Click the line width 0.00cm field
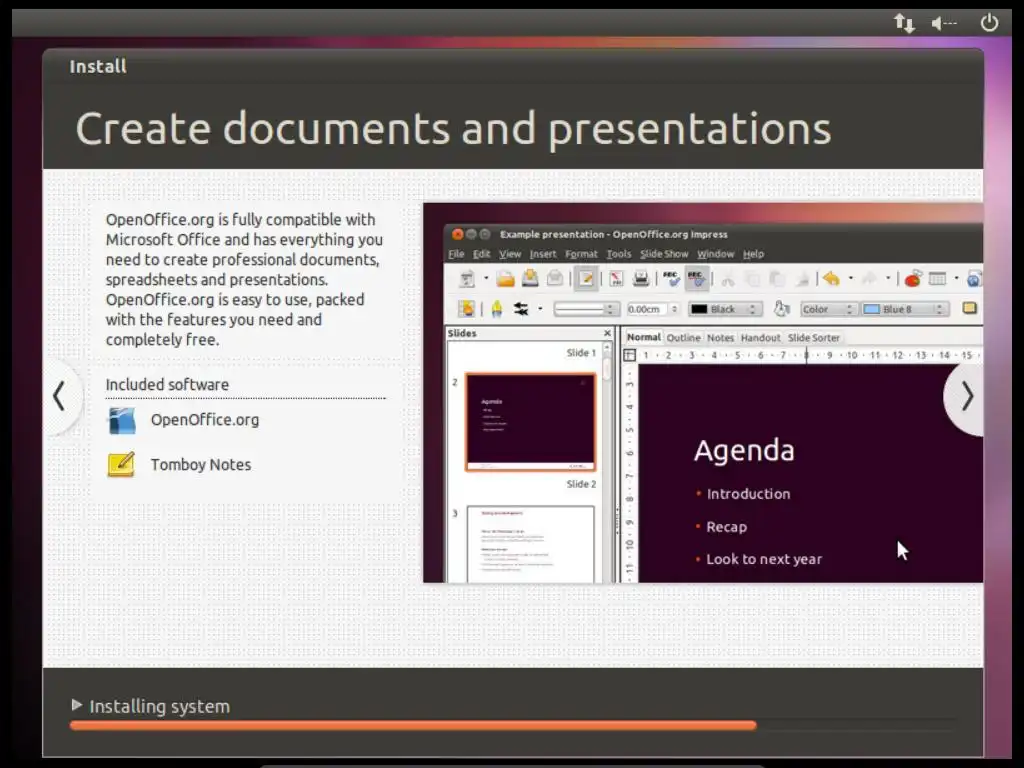 648,309
